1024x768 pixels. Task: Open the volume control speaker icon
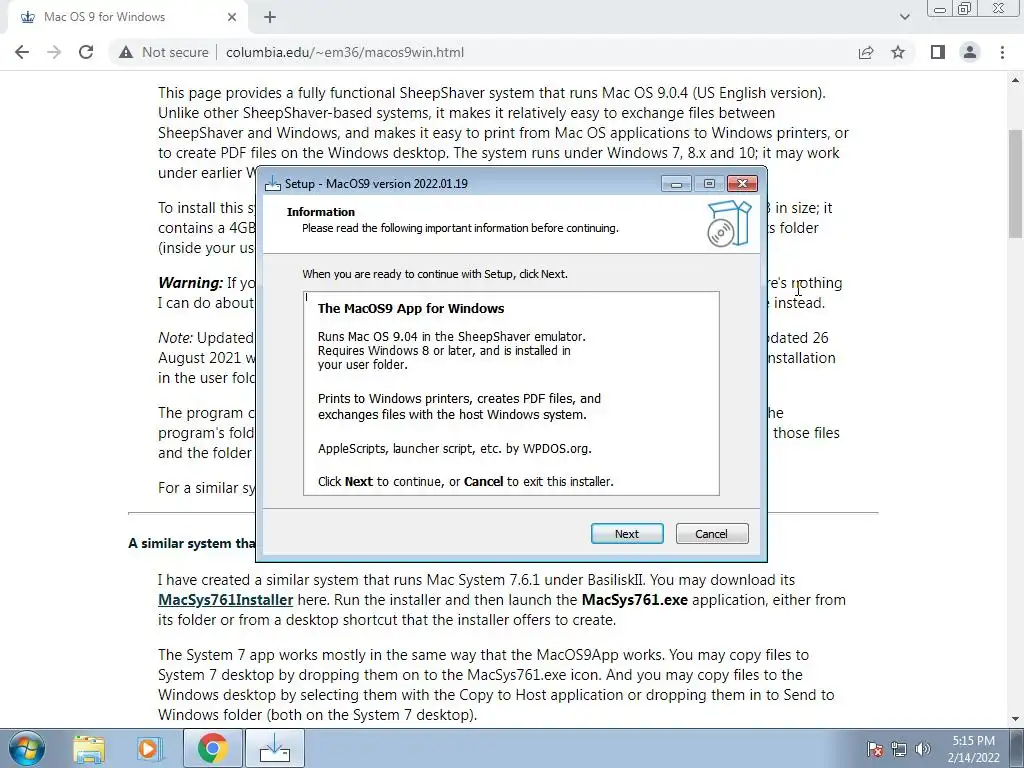(x=923, y=748)
